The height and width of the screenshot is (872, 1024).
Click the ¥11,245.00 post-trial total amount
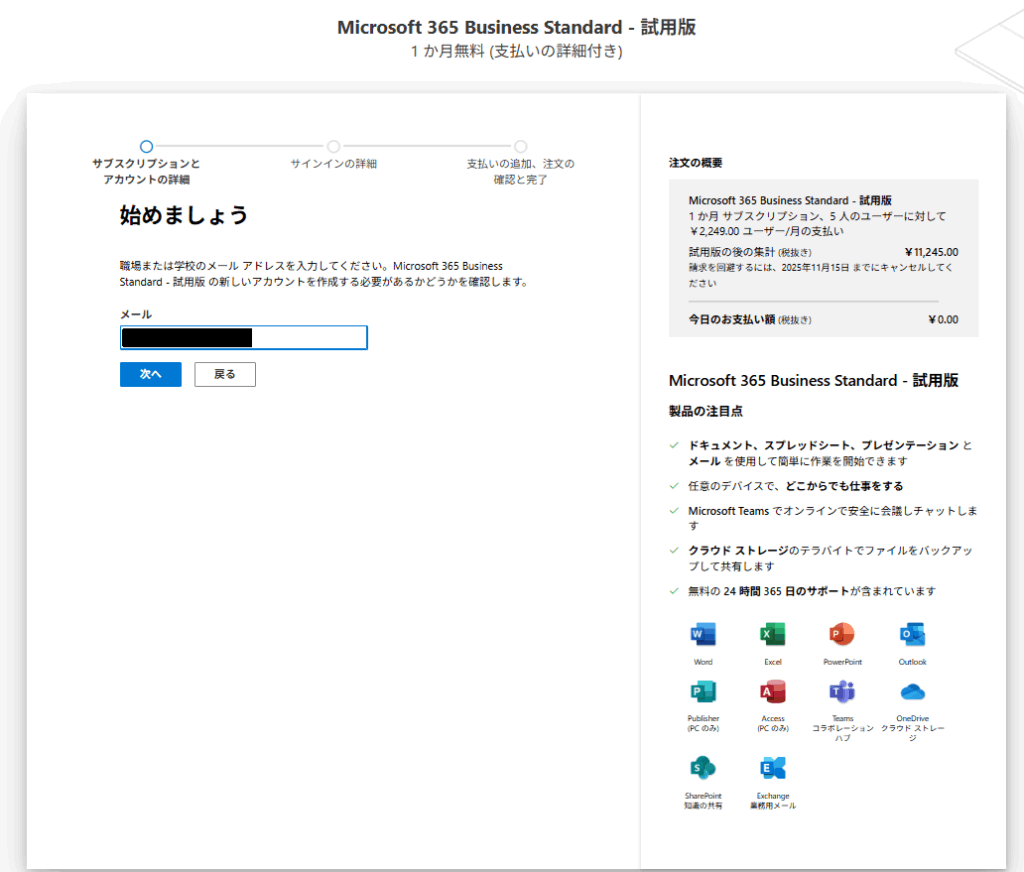click(x=930, y=252)
